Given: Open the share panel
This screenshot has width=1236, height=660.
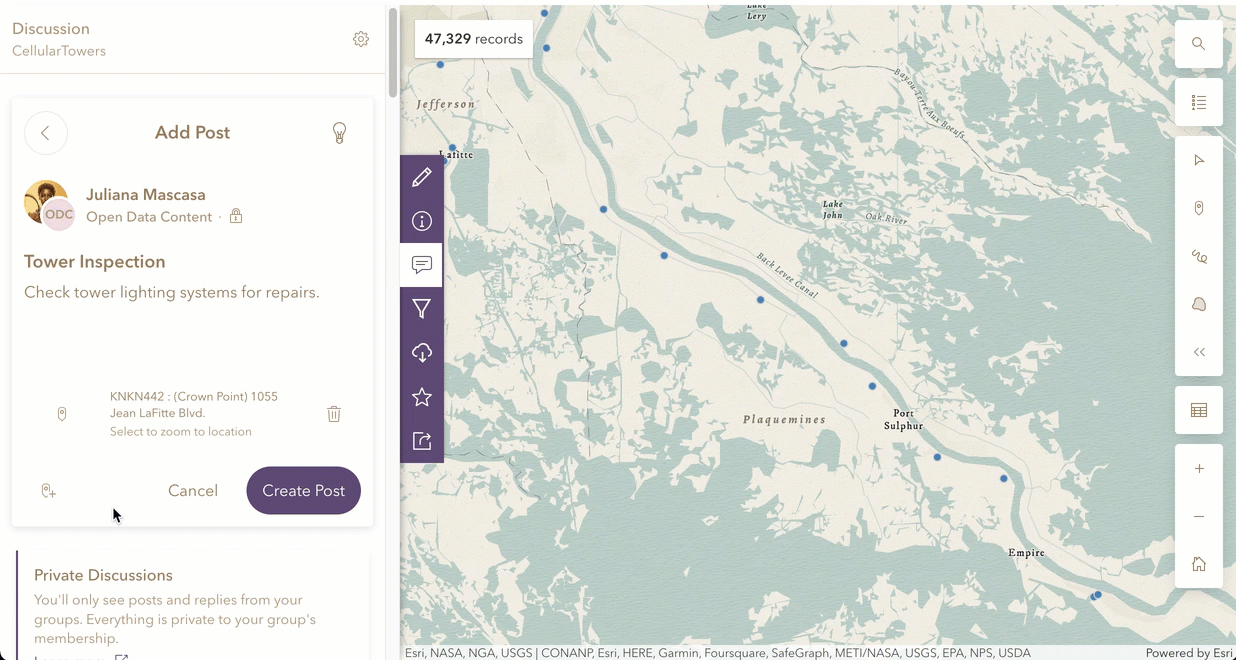Looking at the screenshot, I should [x=422, y=441].
